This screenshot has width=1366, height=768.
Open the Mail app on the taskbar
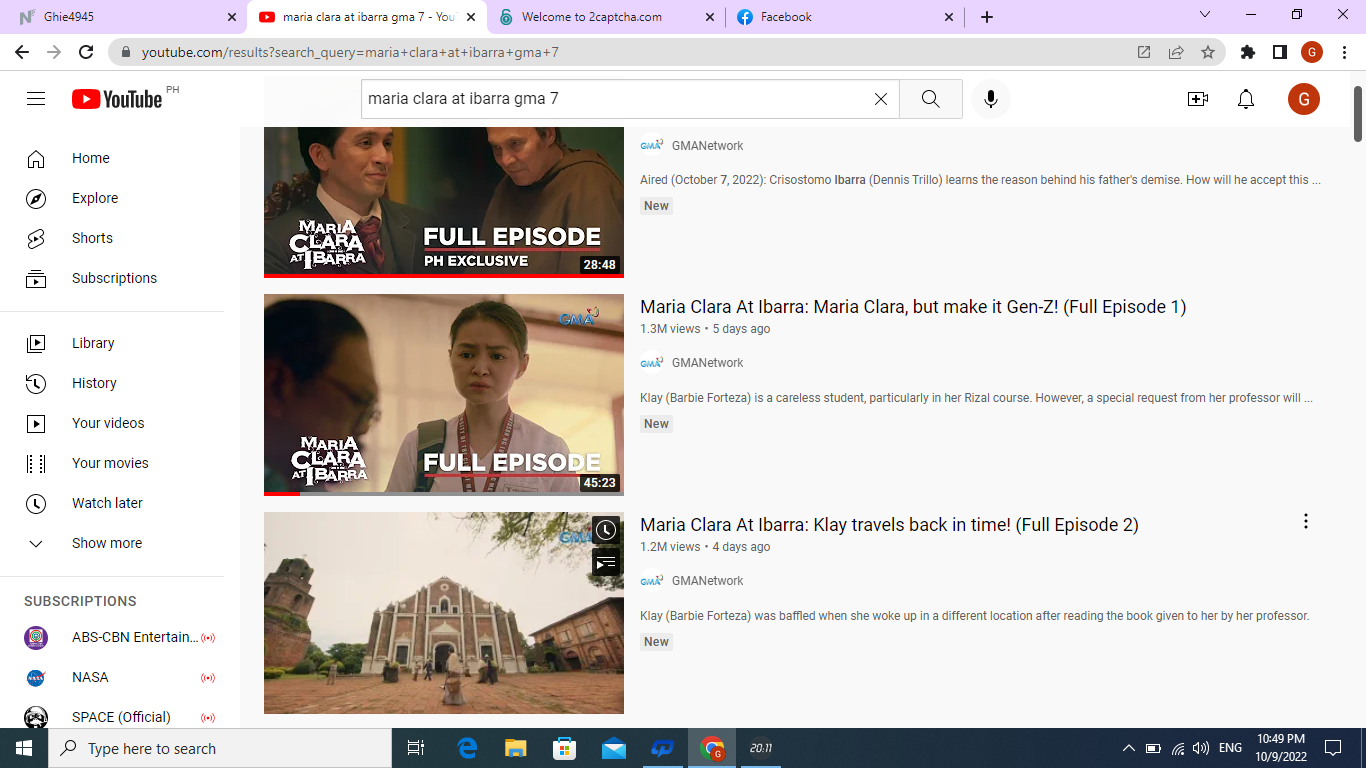pyautogui.click(x=614, y=748)
